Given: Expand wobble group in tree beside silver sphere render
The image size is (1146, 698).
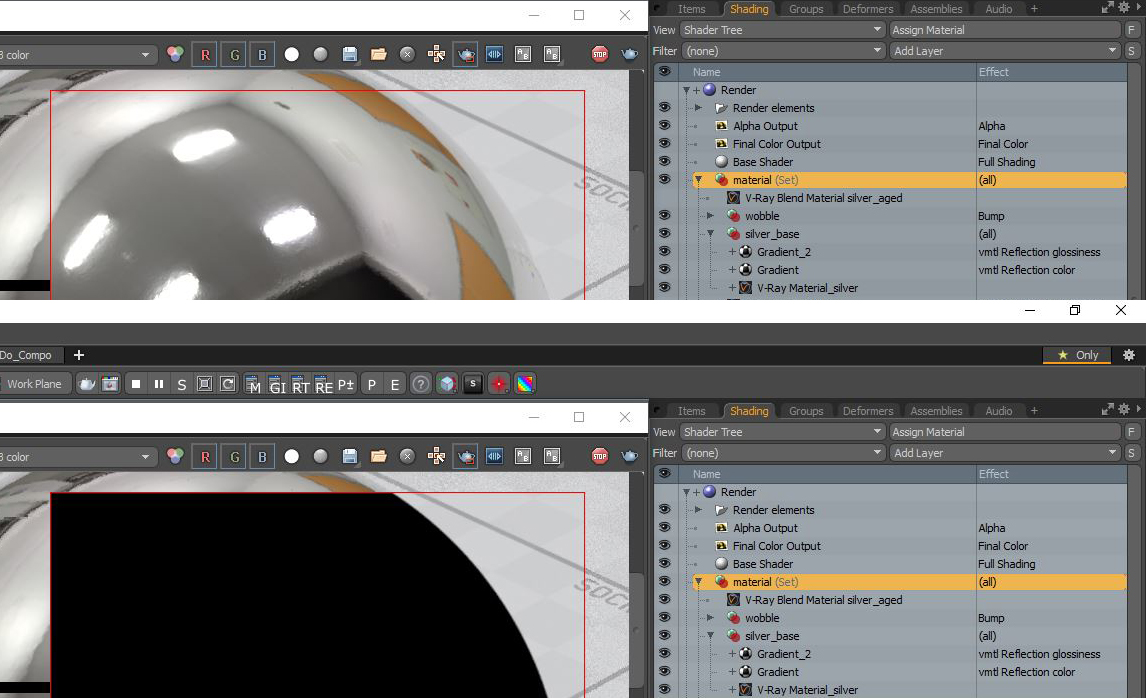Looking at the screenshot, I should pos(710,216).
